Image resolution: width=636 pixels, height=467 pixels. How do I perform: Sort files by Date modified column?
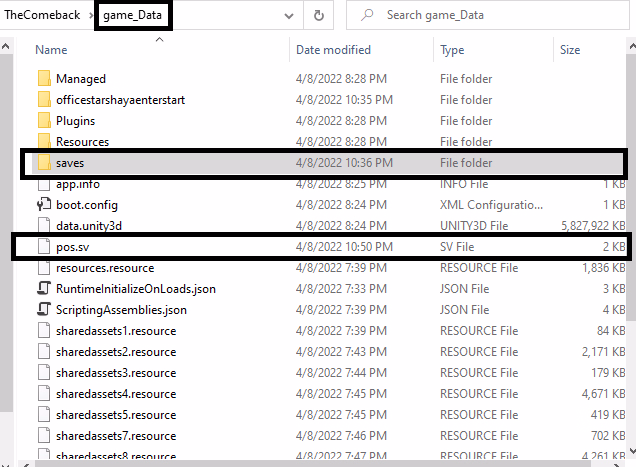(x=333, y=49)
